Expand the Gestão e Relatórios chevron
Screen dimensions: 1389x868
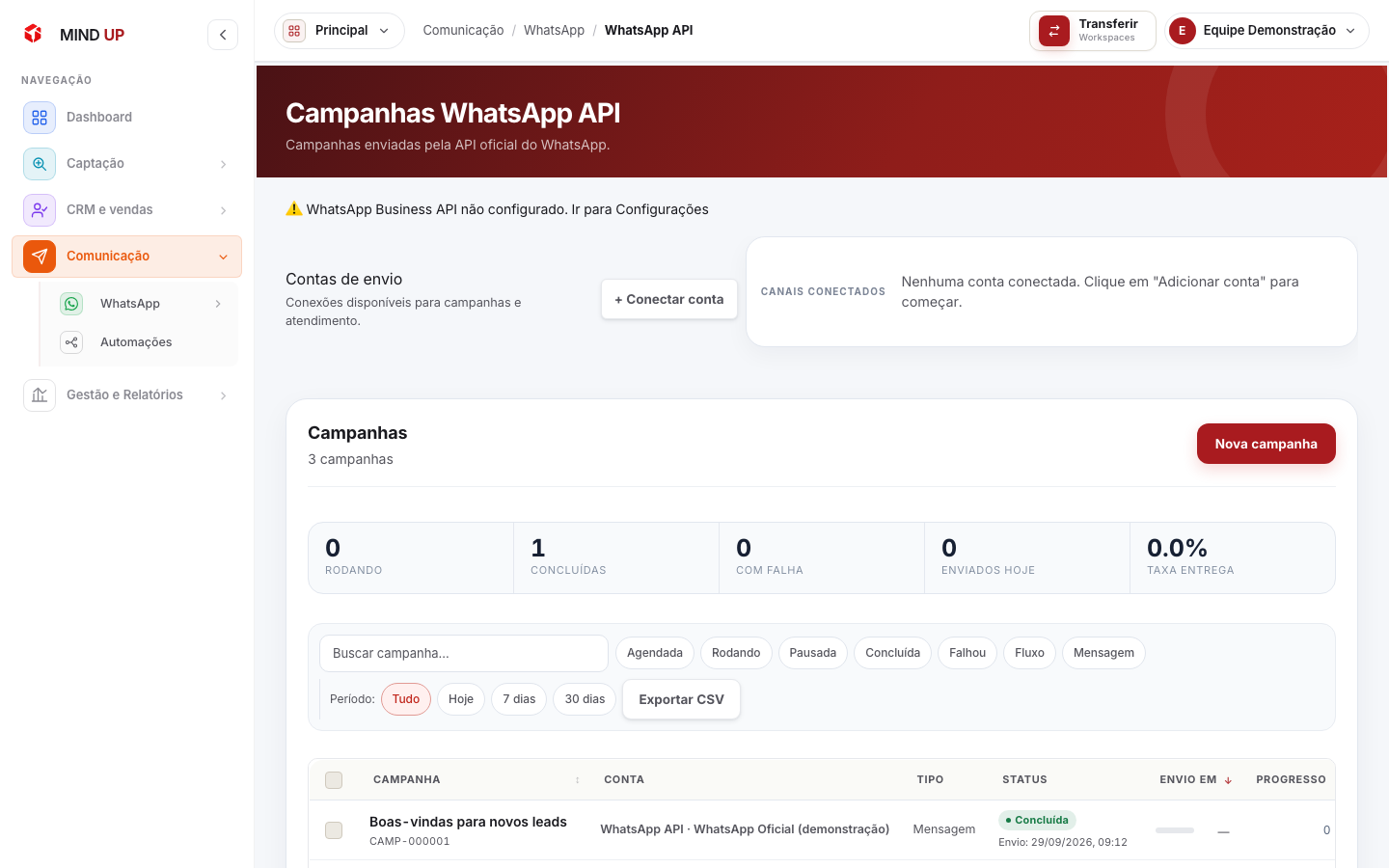223,395
